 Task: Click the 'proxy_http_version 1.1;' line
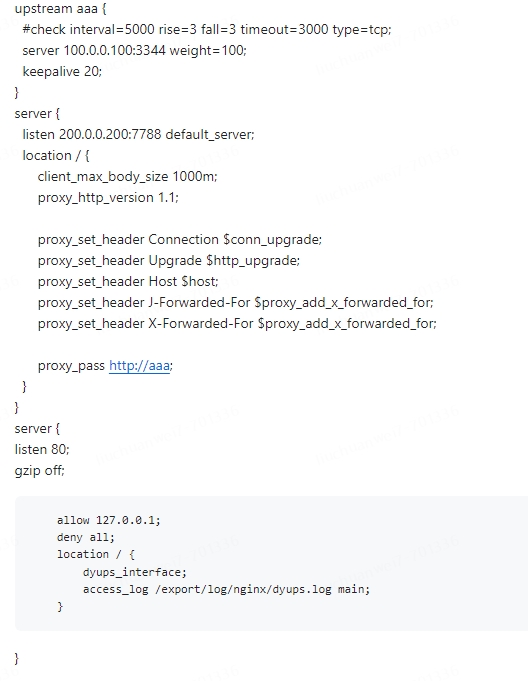pos(108,198)
